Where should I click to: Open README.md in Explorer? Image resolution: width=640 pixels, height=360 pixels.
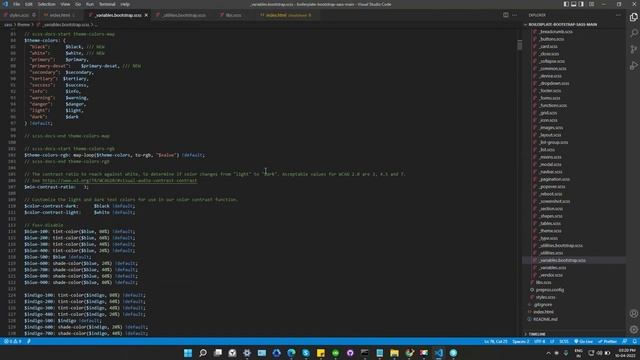tap(545, 319)
